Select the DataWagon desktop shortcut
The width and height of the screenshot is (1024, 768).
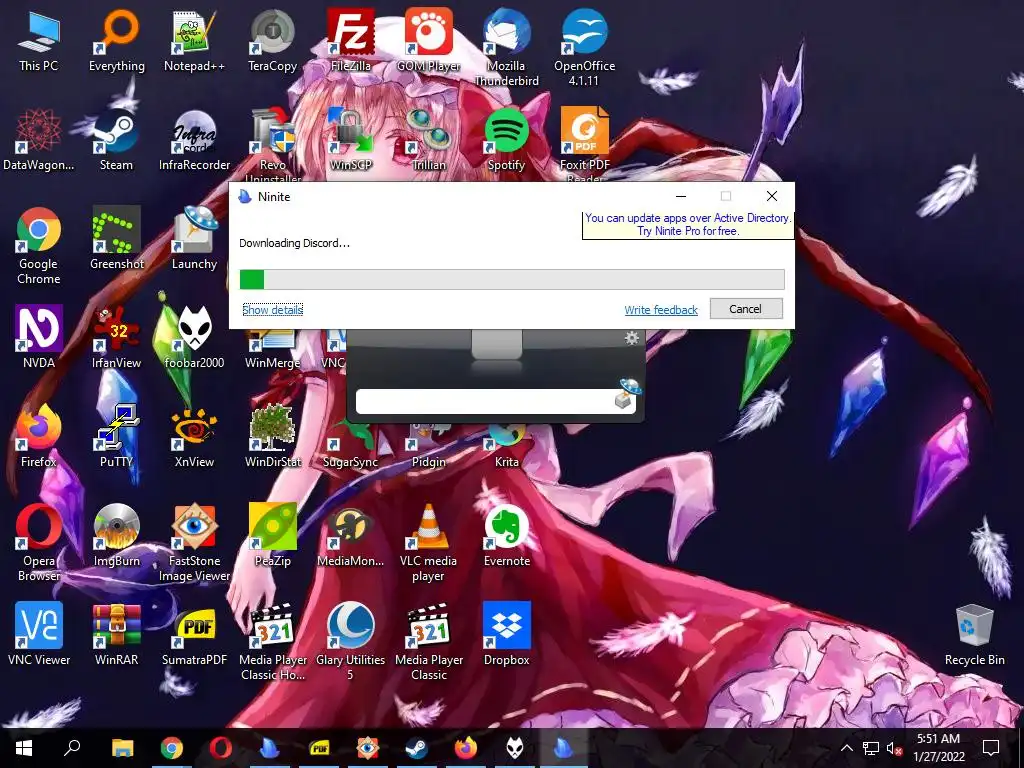point(39,140)
